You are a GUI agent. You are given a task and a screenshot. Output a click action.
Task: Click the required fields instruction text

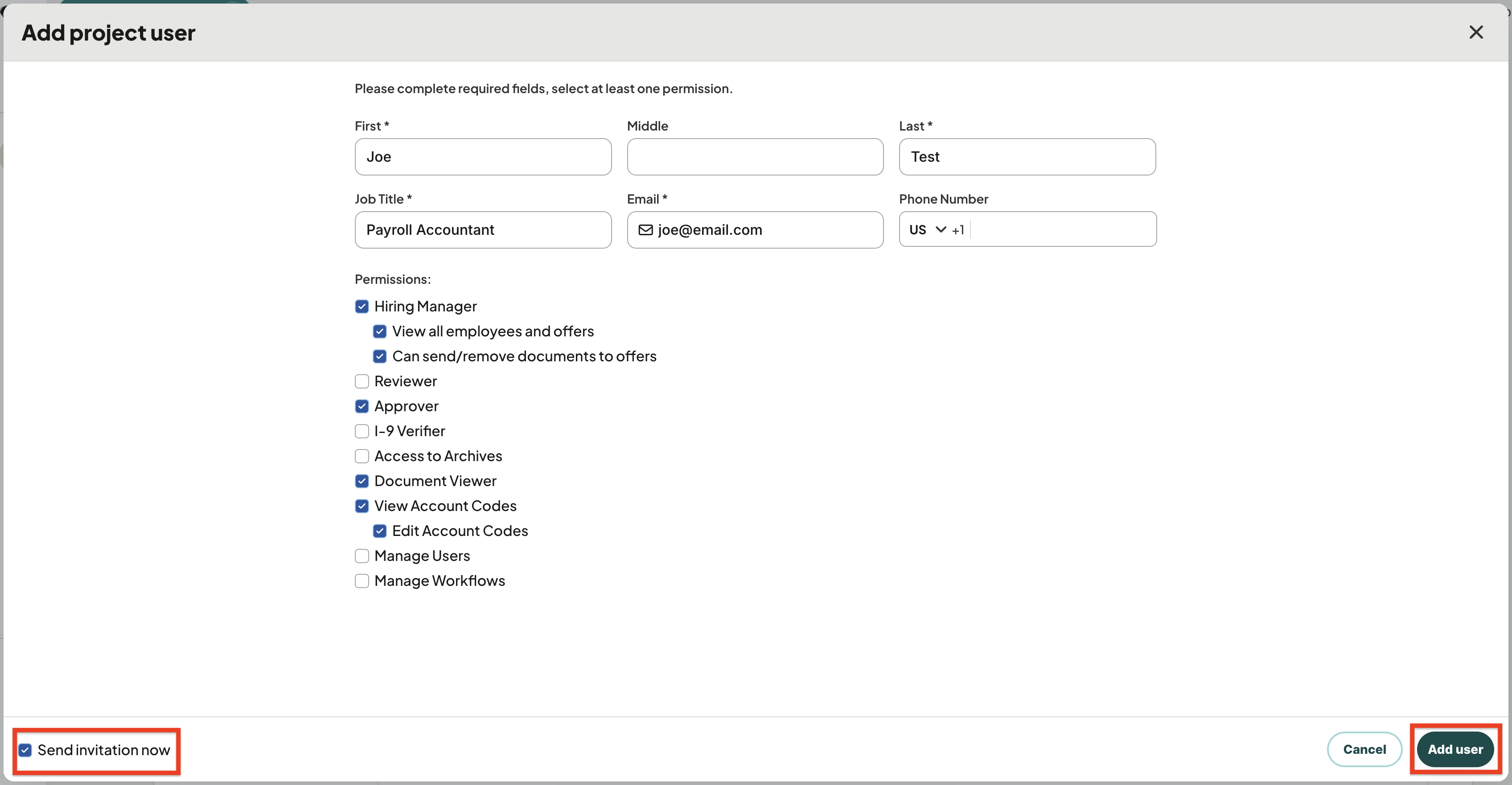(543, 89)
